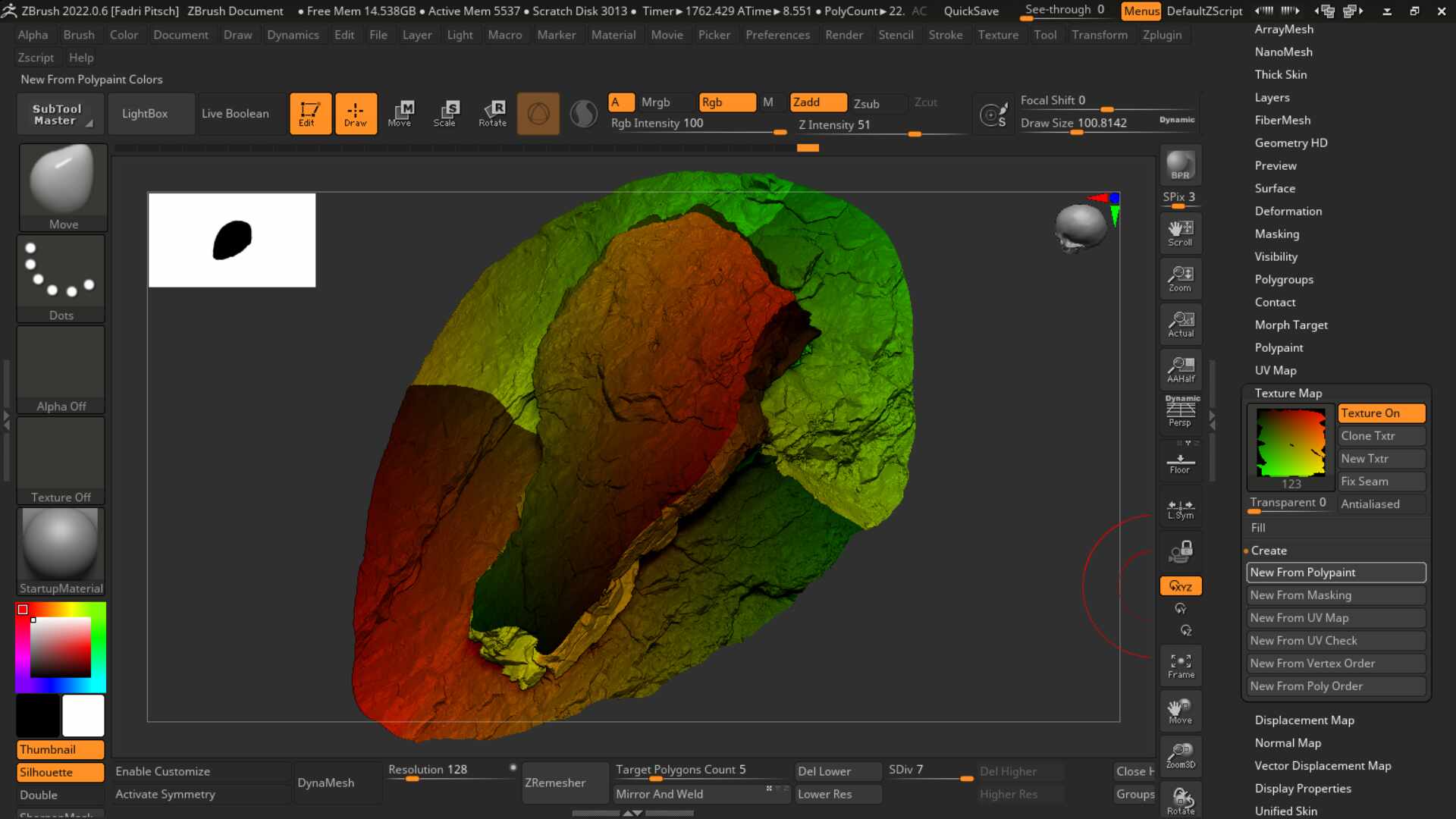Image resolution: width=1456 pixels, height=819 pixels.
Task: Open the Zplugin menu
Action: pyautogui.click(x=1162, y=35)
